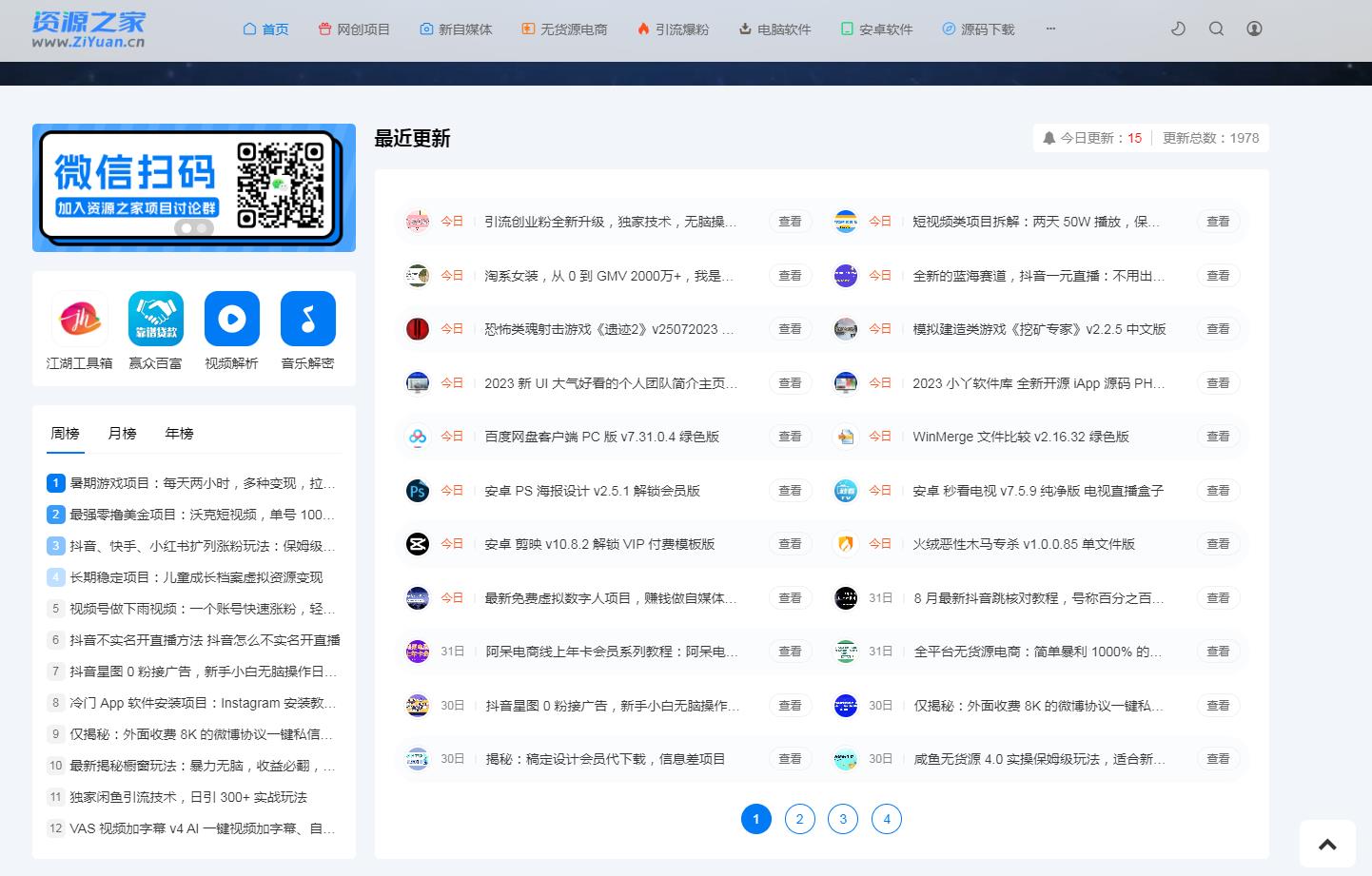Viewport: 1372px width, 876px height.
Task: Click the back-to-top arrow button
Action: [x=1327, y=844]
